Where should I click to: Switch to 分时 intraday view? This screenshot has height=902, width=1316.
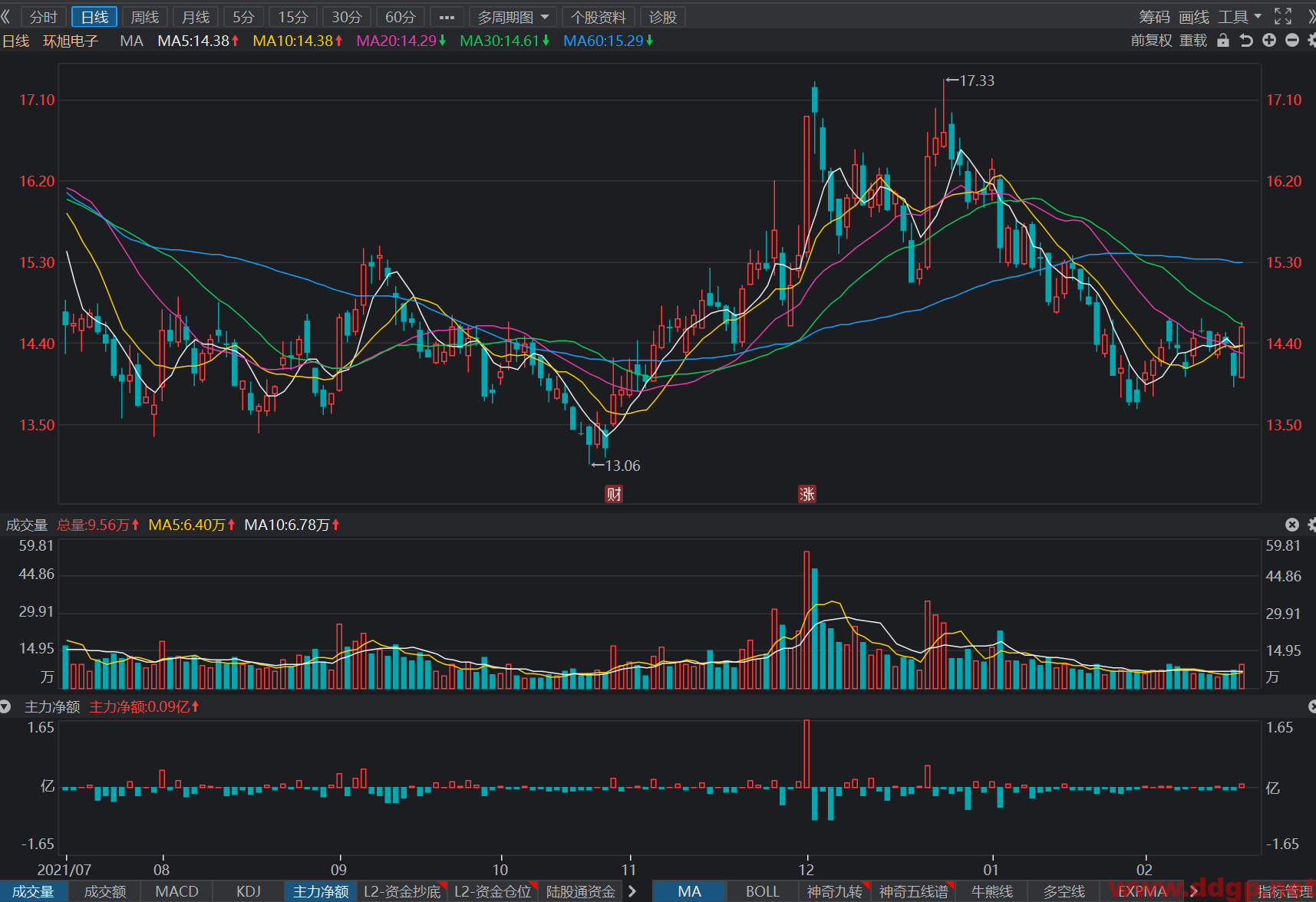[x=43, y=17]
